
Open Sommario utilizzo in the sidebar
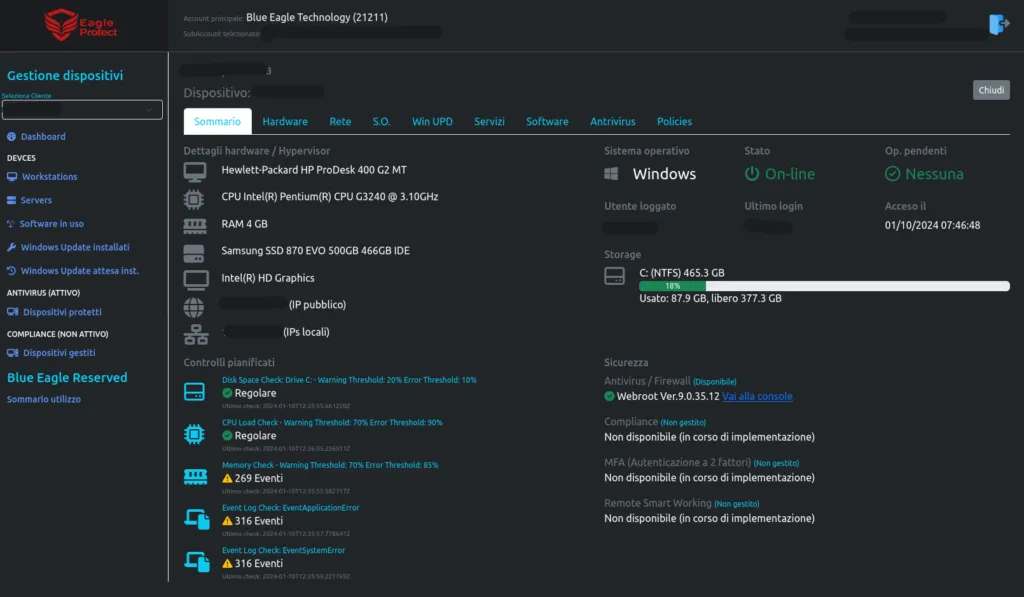(x=44, y=399)
